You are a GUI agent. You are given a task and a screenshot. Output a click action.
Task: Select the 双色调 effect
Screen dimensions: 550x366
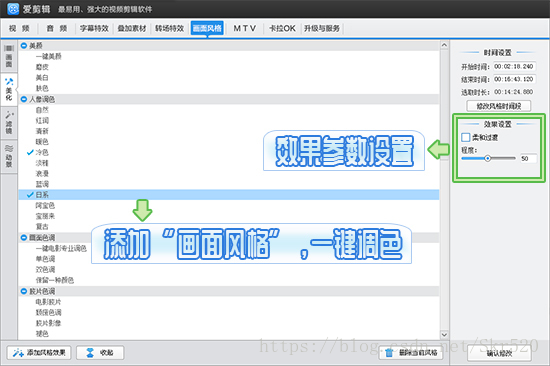tap(45, 269)
